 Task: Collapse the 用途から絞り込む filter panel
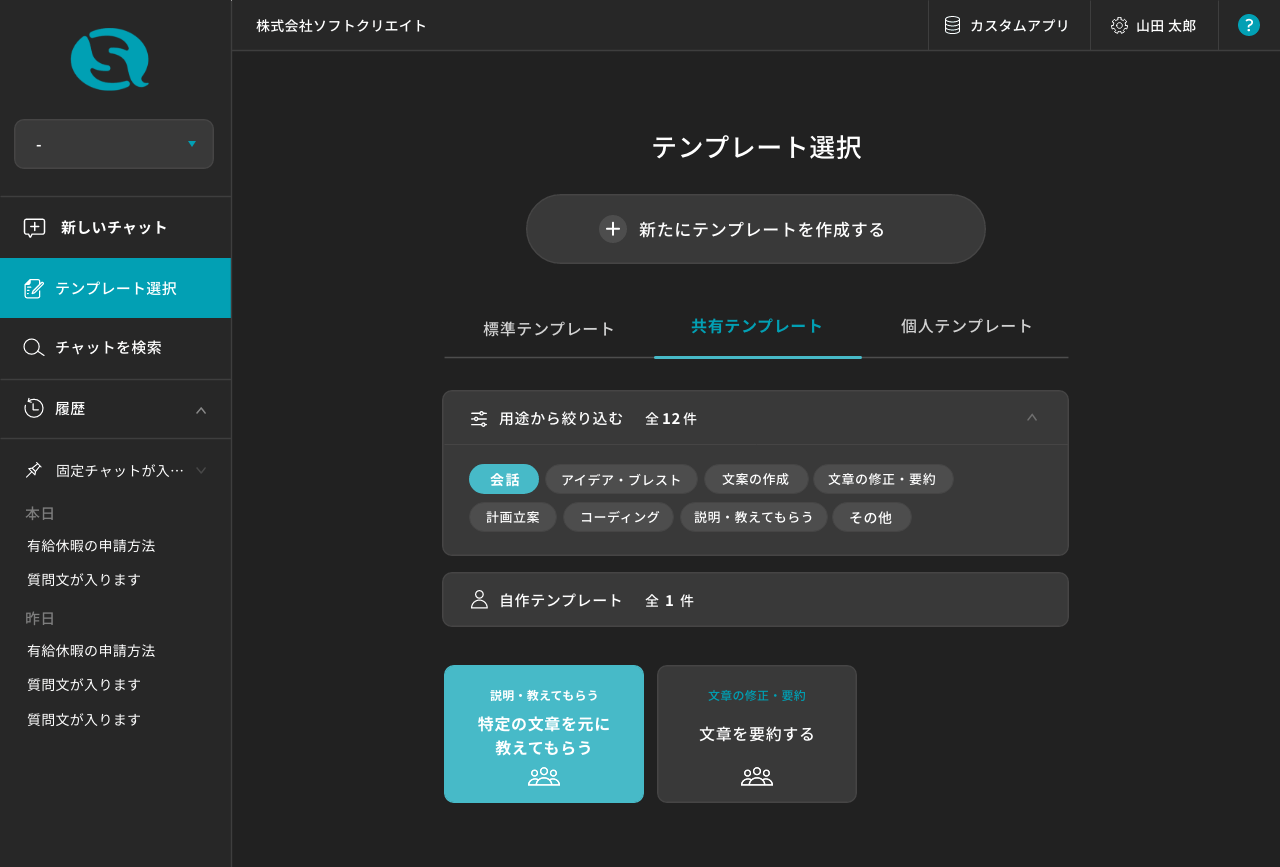pos(1032,418)
